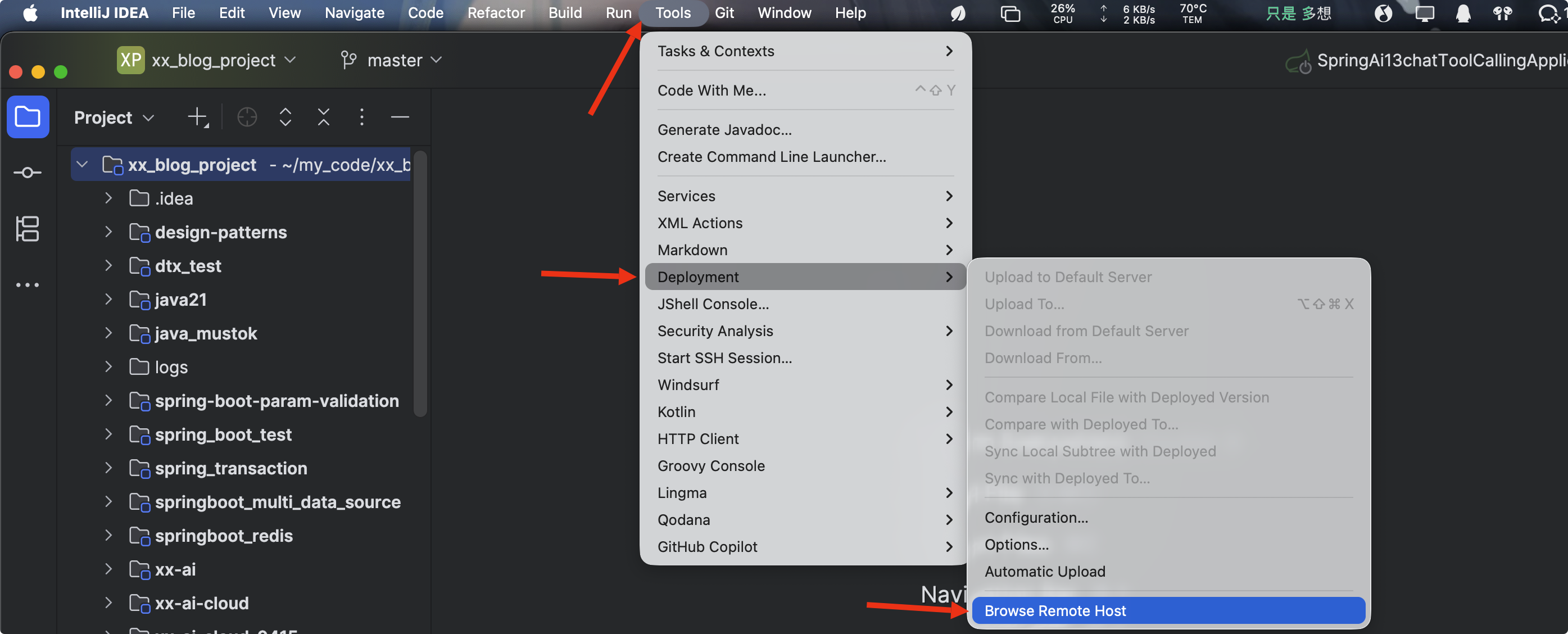Show more tool windows ellipsis
This screenshot has width=1568, height=634.
(28, 284)
